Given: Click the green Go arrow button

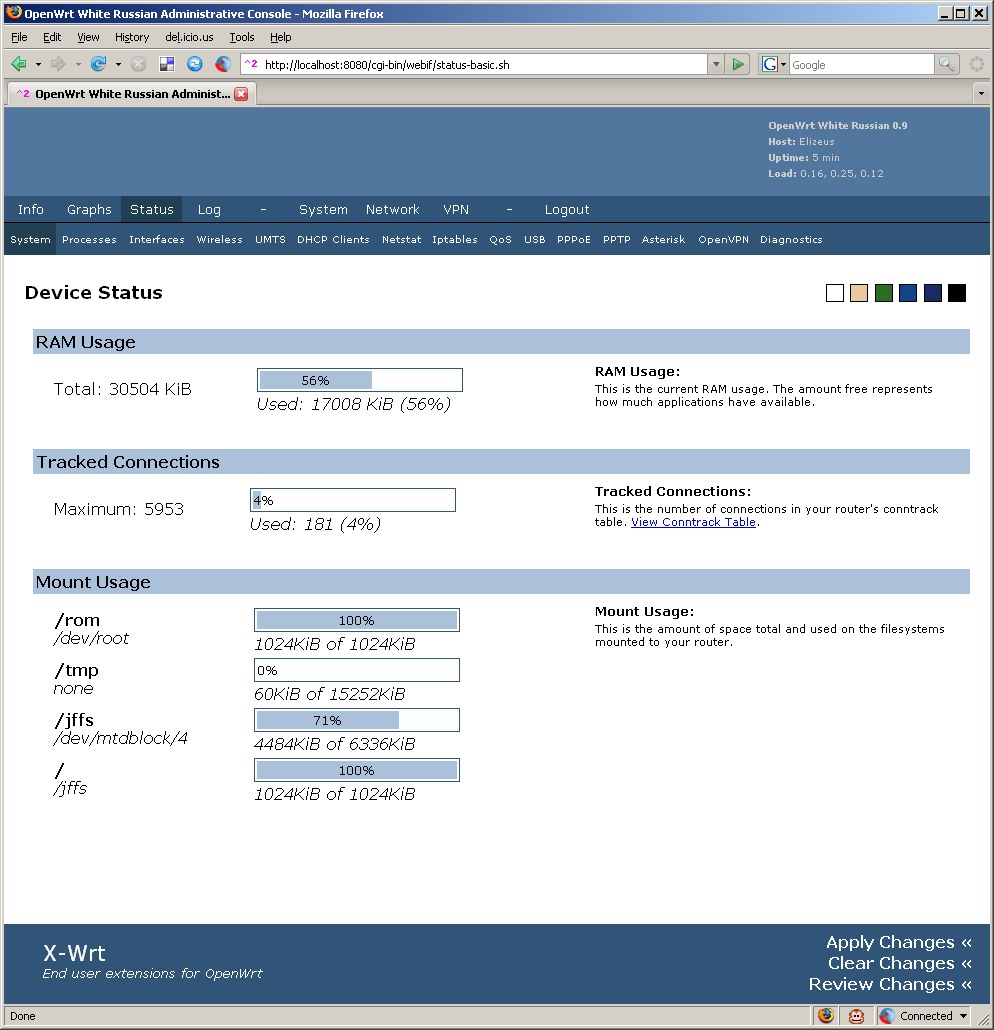Looking at the screenshot, I should tap(738, 64).
